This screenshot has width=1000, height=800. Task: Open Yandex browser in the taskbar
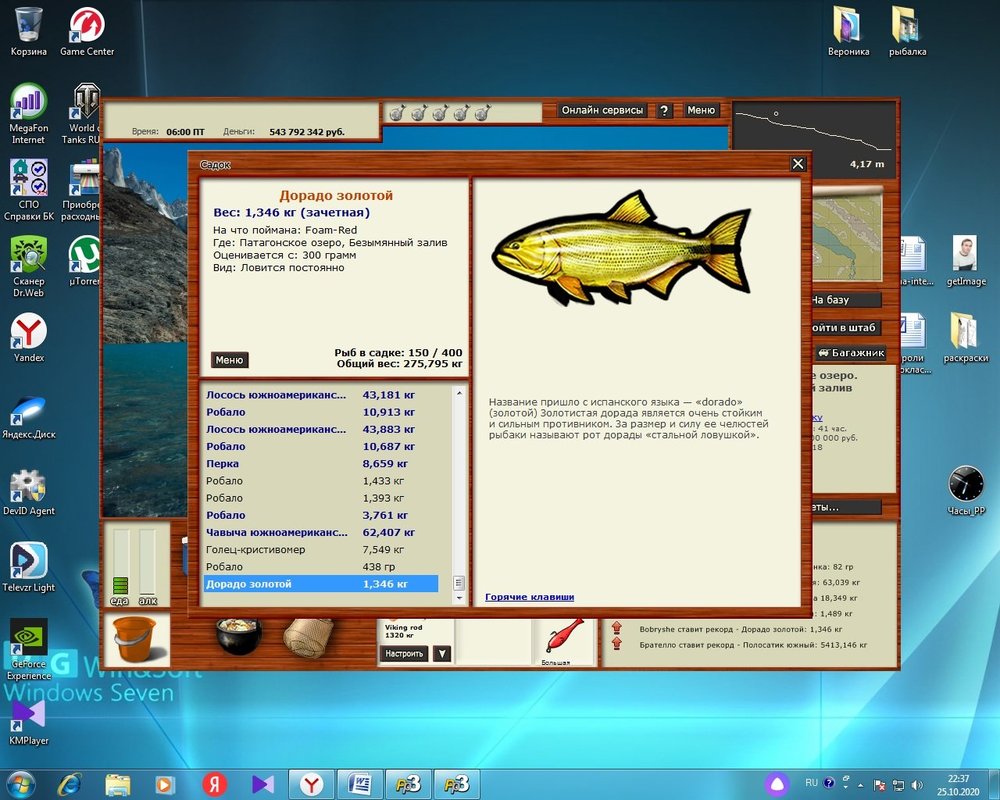311,783
